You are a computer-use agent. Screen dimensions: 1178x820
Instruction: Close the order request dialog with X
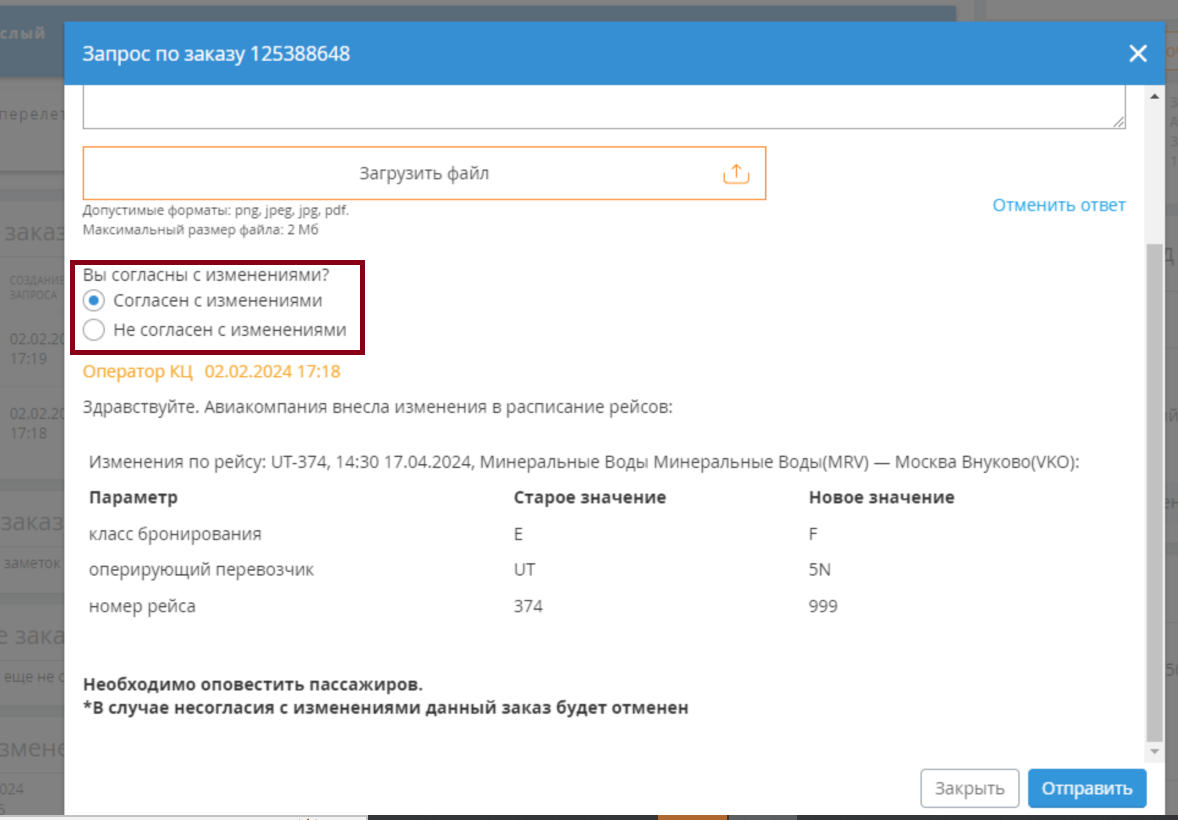pos(1137,54)
